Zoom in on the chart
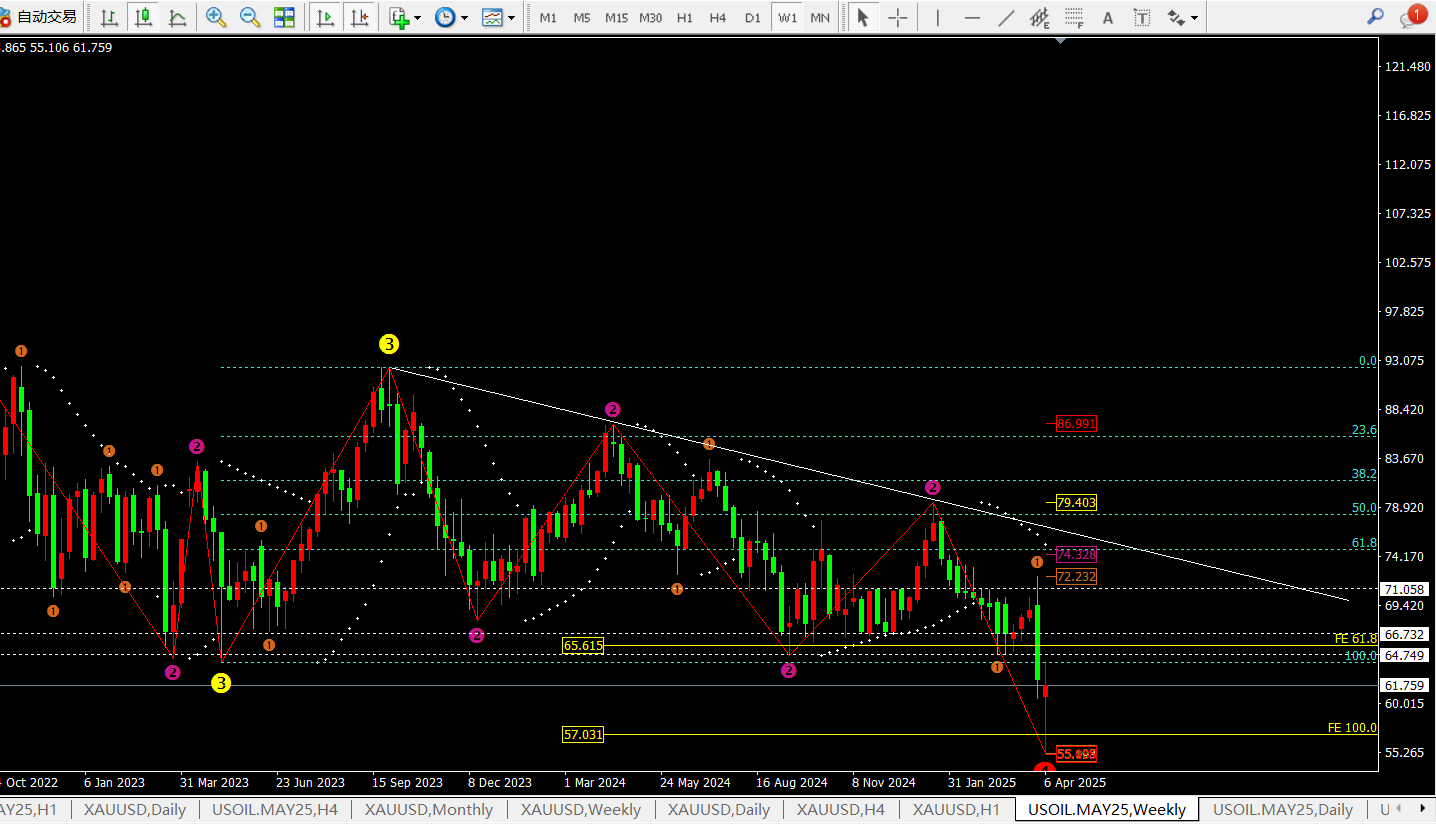 coord(215,17)
